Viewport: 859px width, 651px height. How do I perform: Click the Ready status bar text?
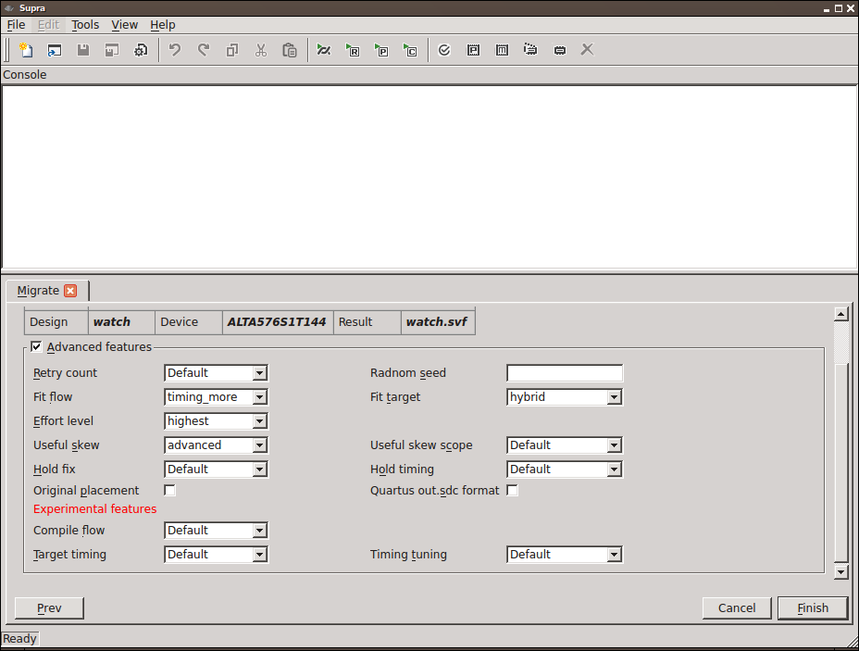click(x=20, y=638)
